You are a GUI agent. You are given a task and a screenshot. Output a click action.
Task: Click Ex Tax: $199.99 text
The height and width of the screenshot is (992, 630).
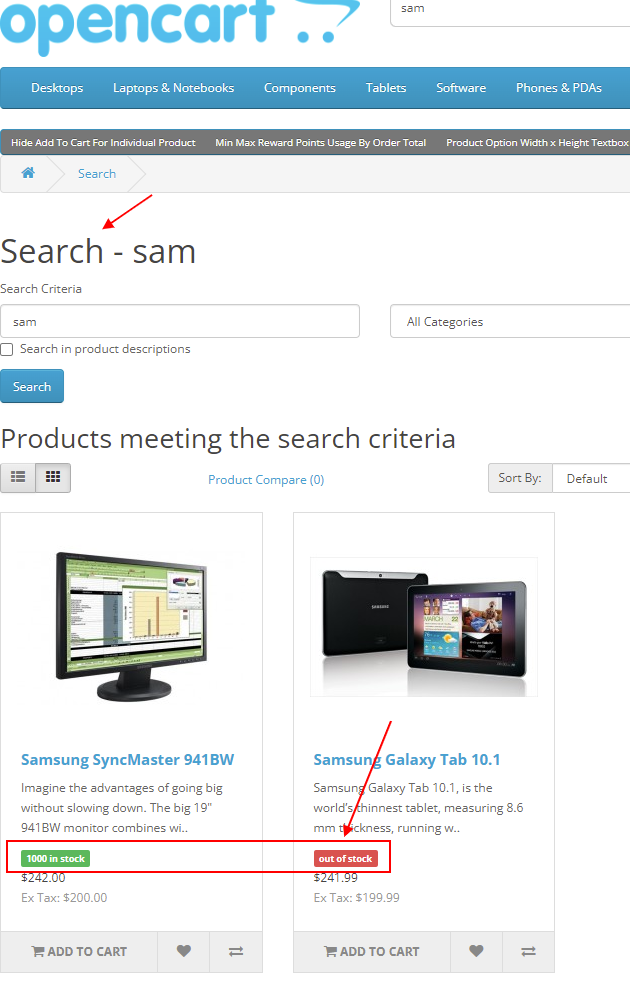pyautogui.click(x=357, y=898)
